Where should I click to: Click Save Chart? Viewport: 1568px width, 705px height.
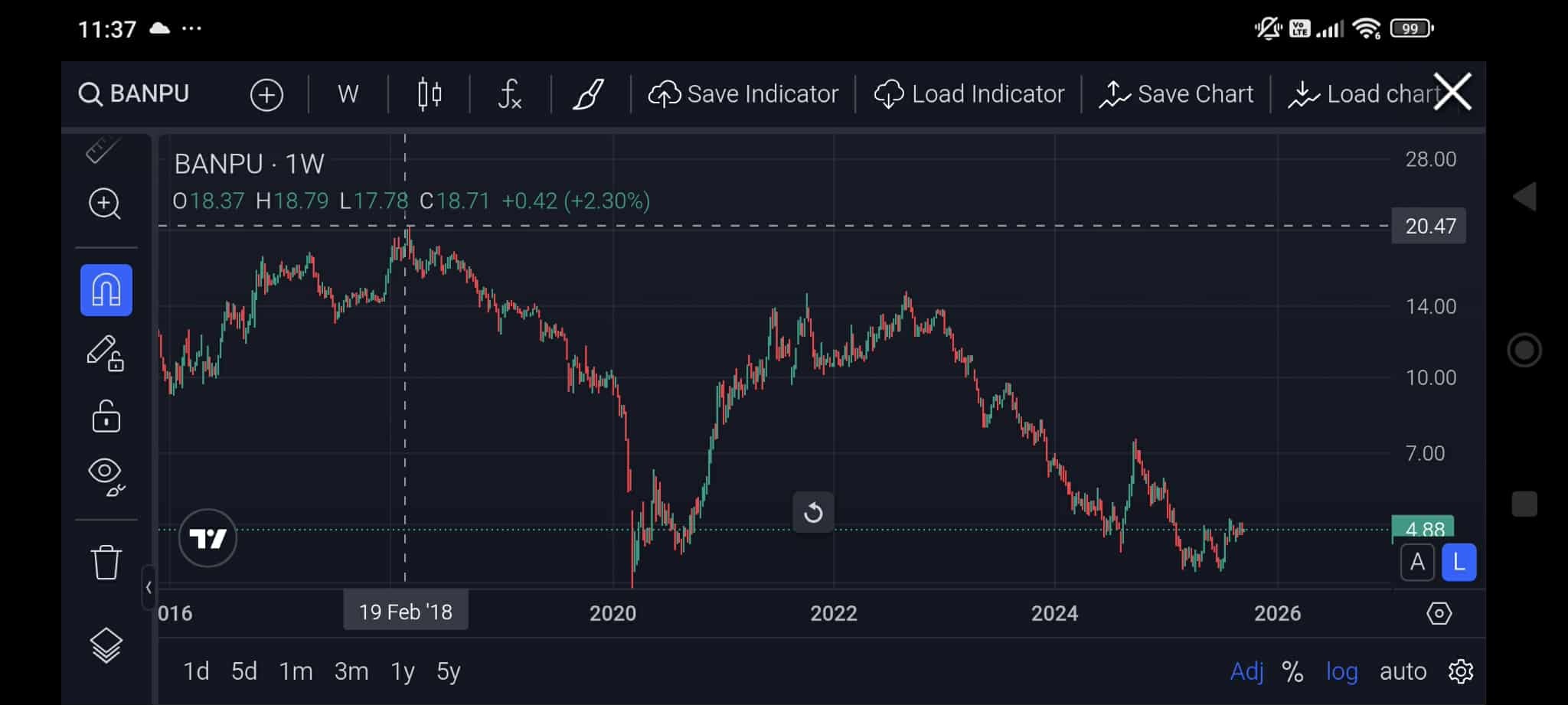1176,94
